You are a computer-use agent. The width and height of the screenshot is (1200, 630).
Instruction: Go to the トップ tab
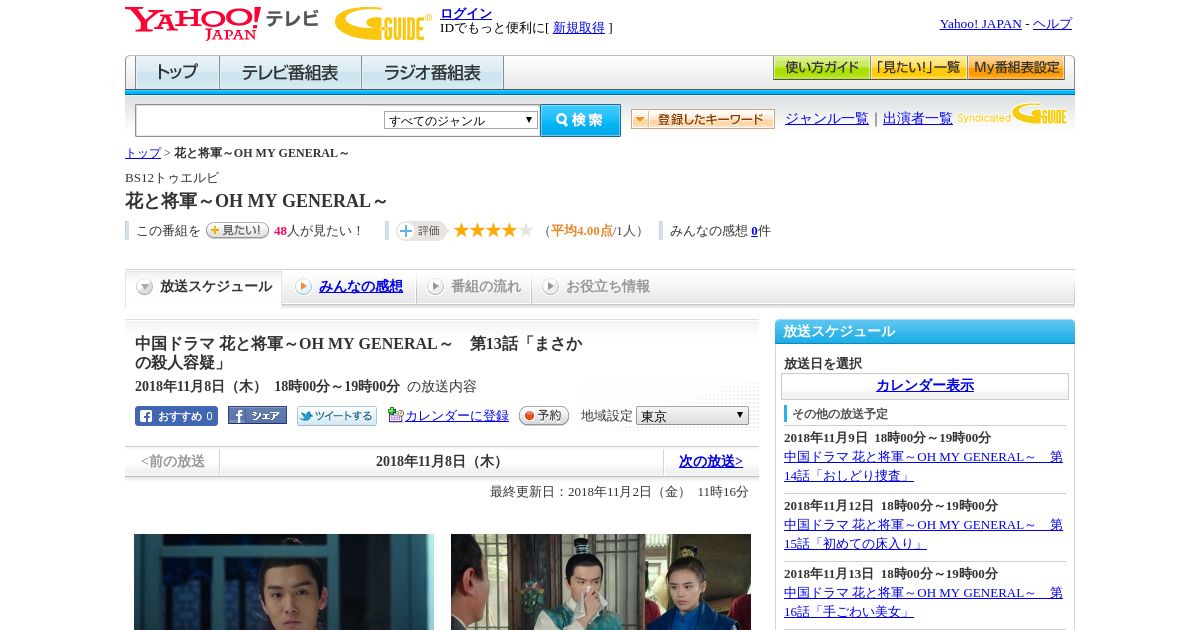pos(177,72)
